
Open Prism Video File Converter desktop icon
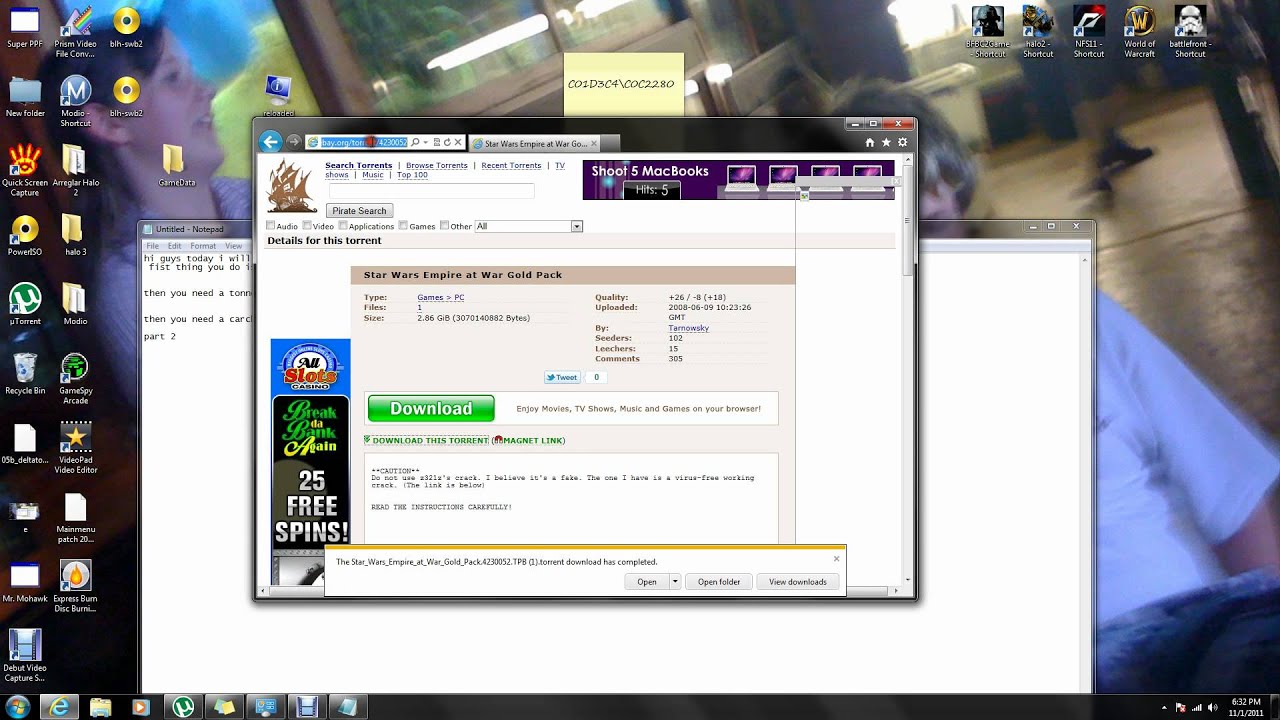(x=75, y=33)
